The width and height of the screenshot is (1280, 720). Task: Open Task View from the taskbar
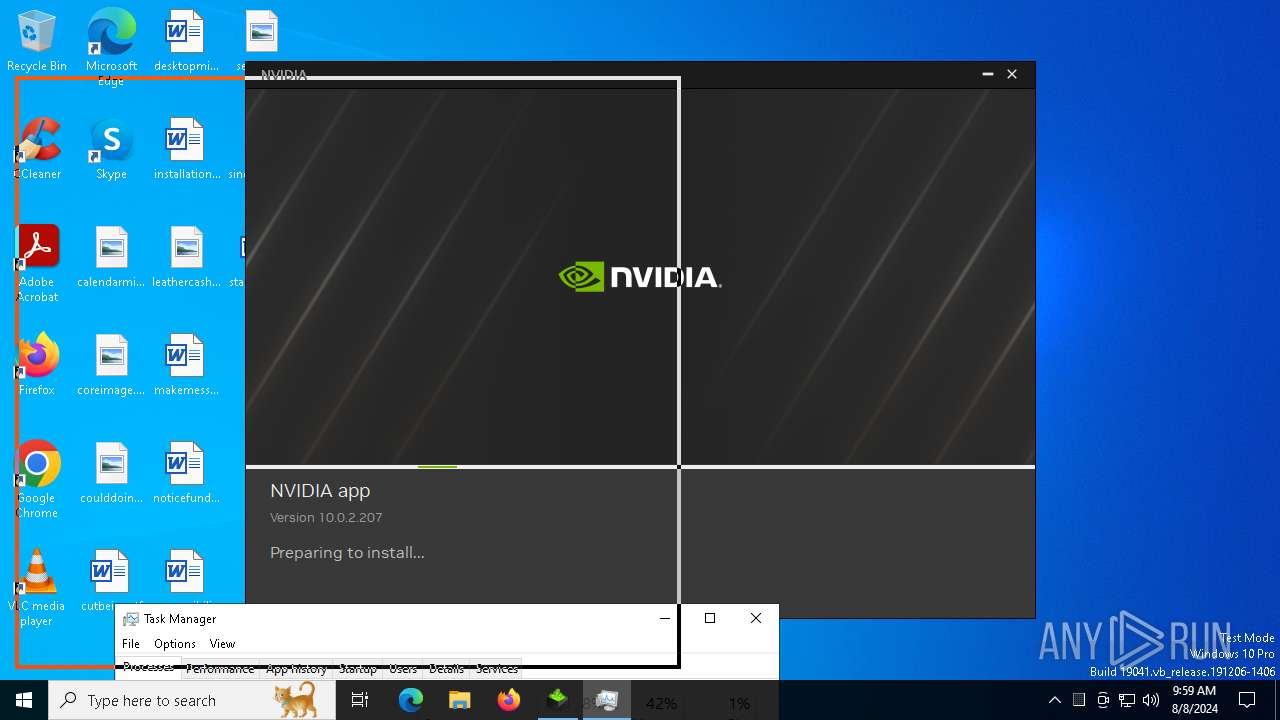point(360,700)
